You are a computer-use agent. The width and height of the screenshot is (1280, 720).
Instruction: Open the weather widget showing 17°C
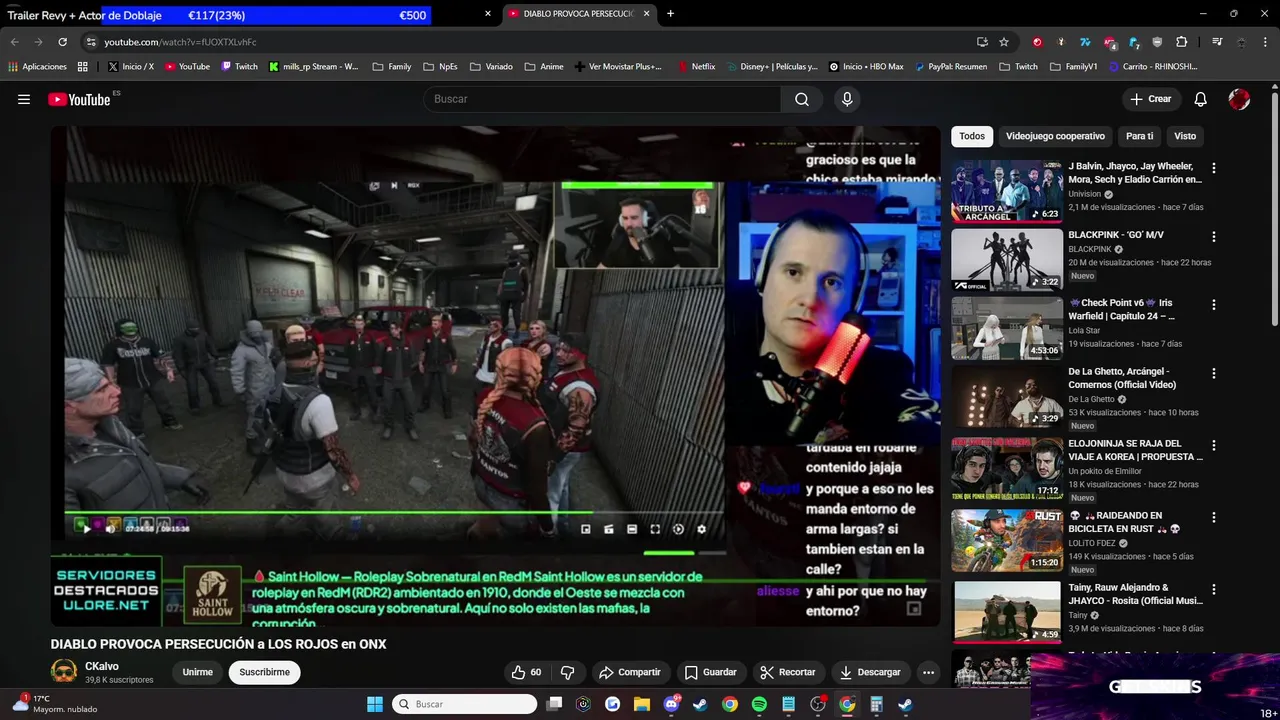(55, 704)
